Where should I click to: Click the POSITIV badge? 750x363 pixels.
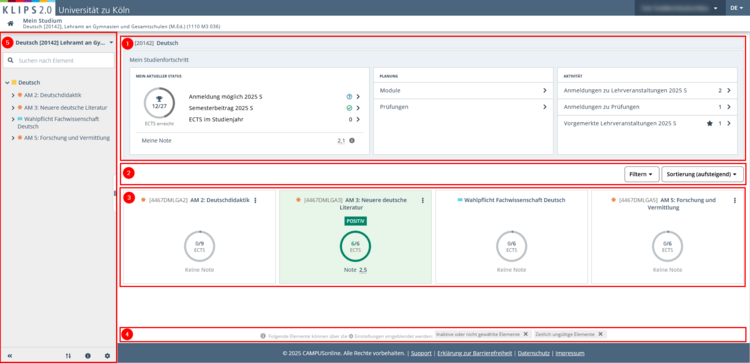click(355, 221)
